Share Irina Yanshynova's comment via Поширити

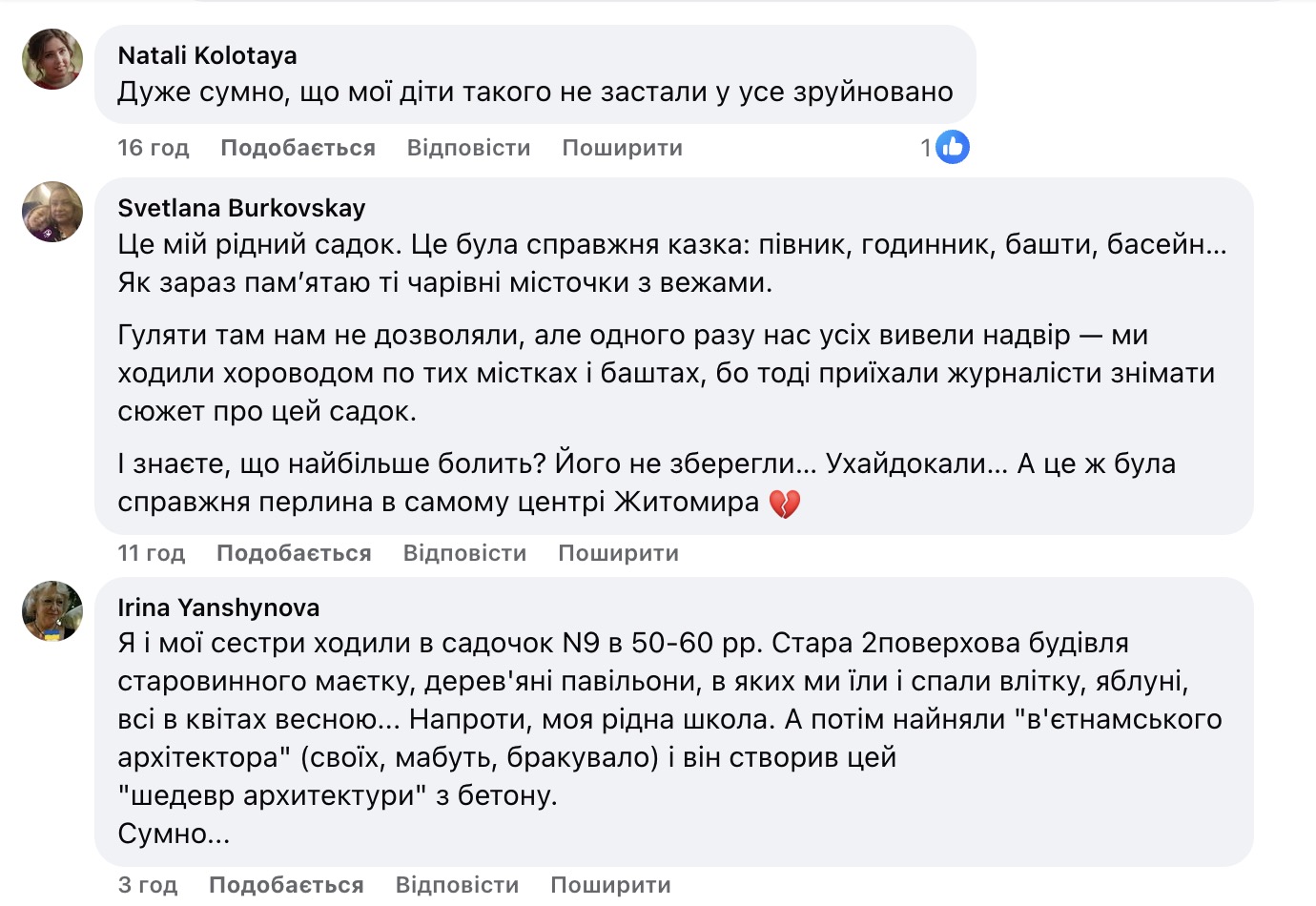(610, 885)
